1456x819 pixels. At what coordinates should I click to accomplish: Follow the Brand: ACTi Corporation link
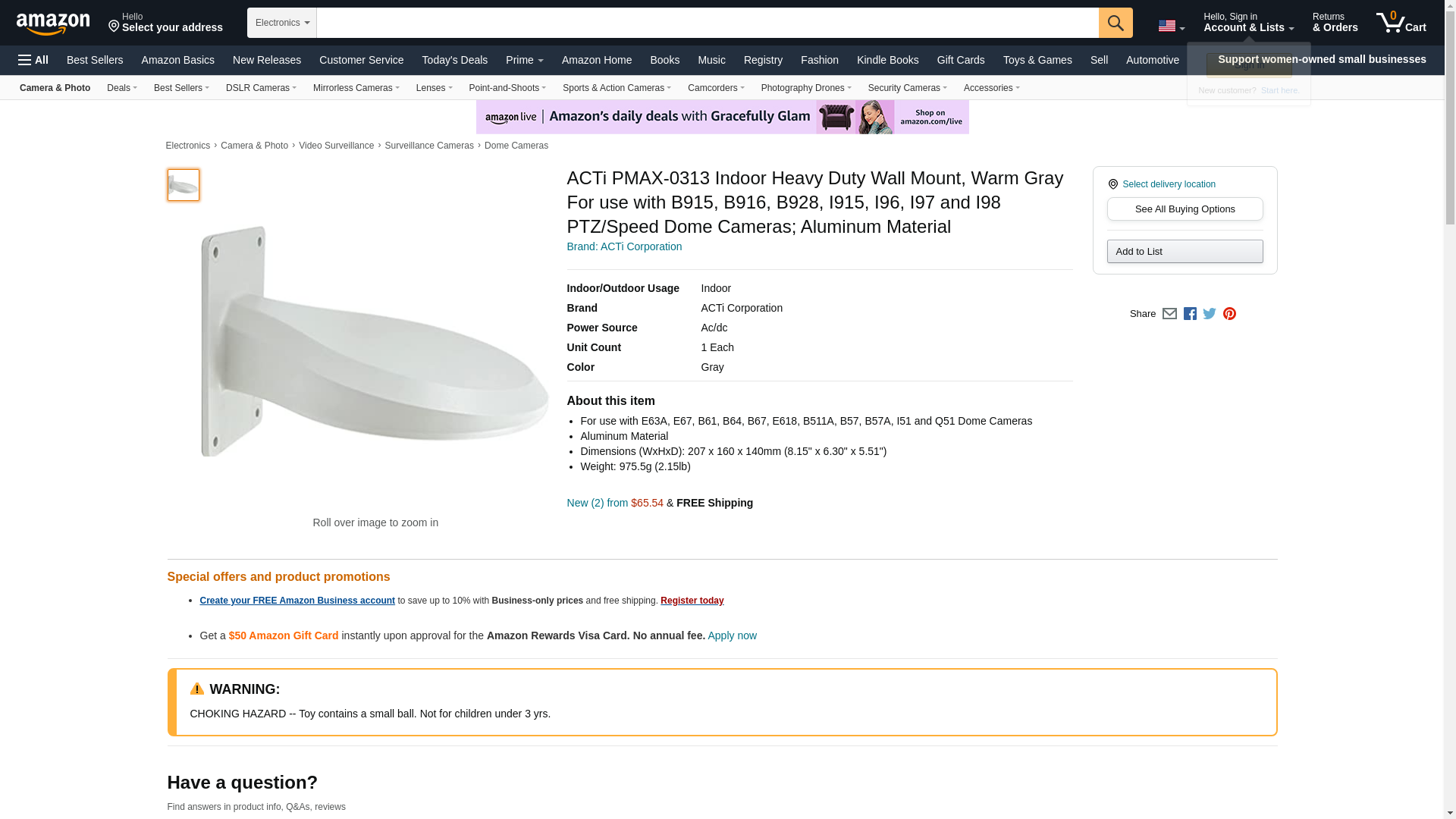[624, 246]
